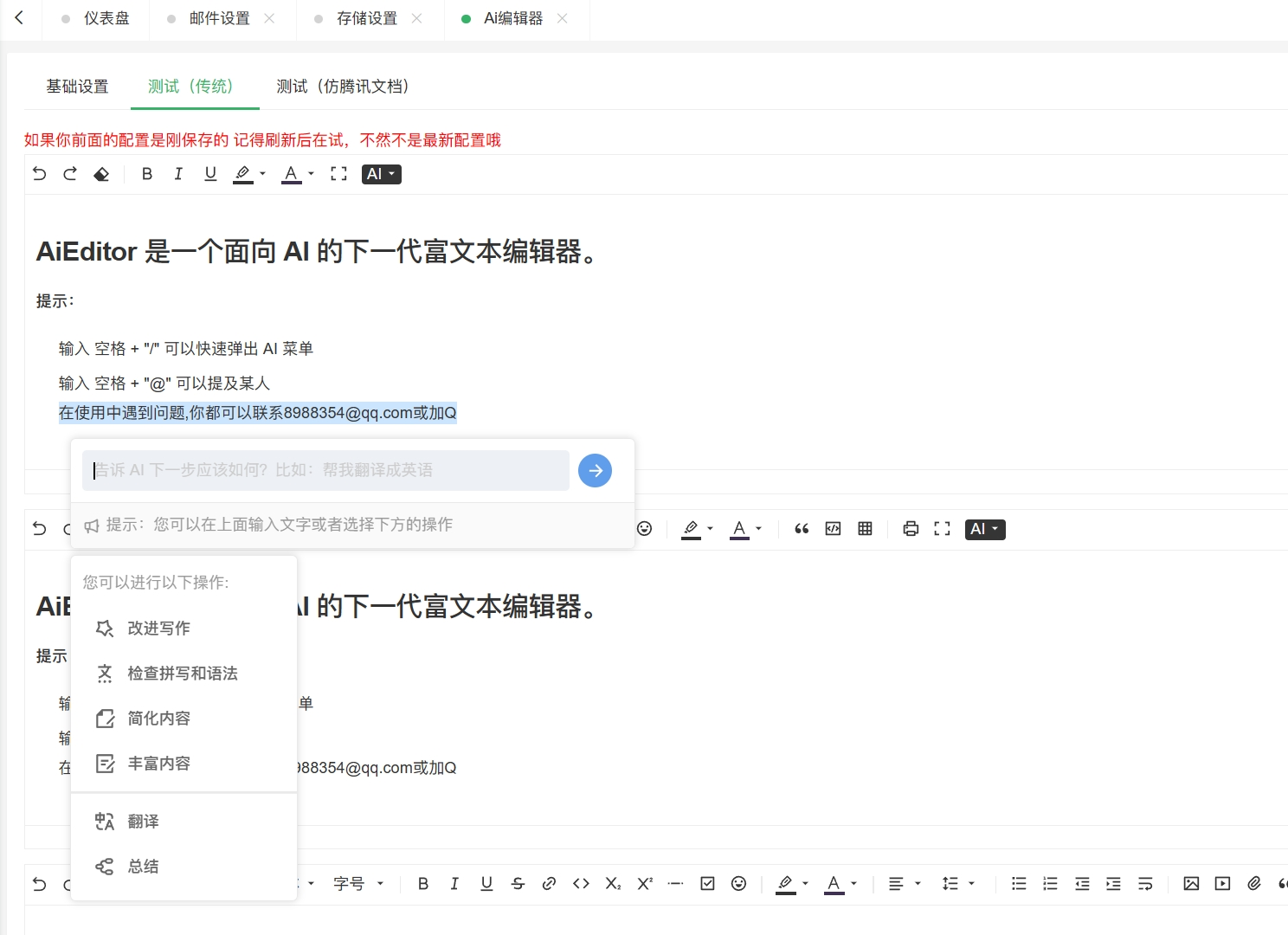Insert a bullet list in bottom editor
1288x935 pixels.
click(1019, 884)
